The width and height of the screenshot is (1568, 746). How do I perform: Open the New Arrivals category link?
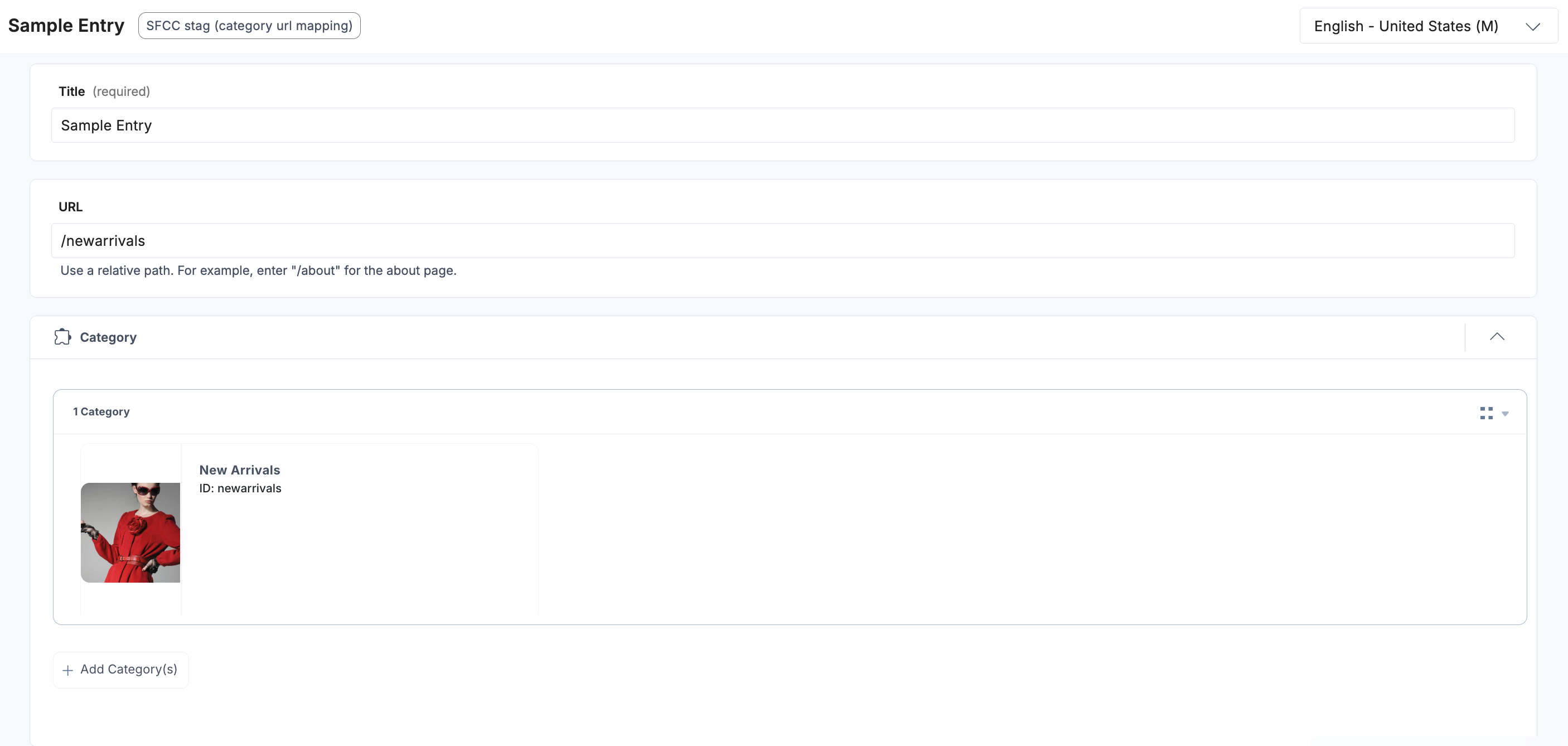(x=239, y=470)
